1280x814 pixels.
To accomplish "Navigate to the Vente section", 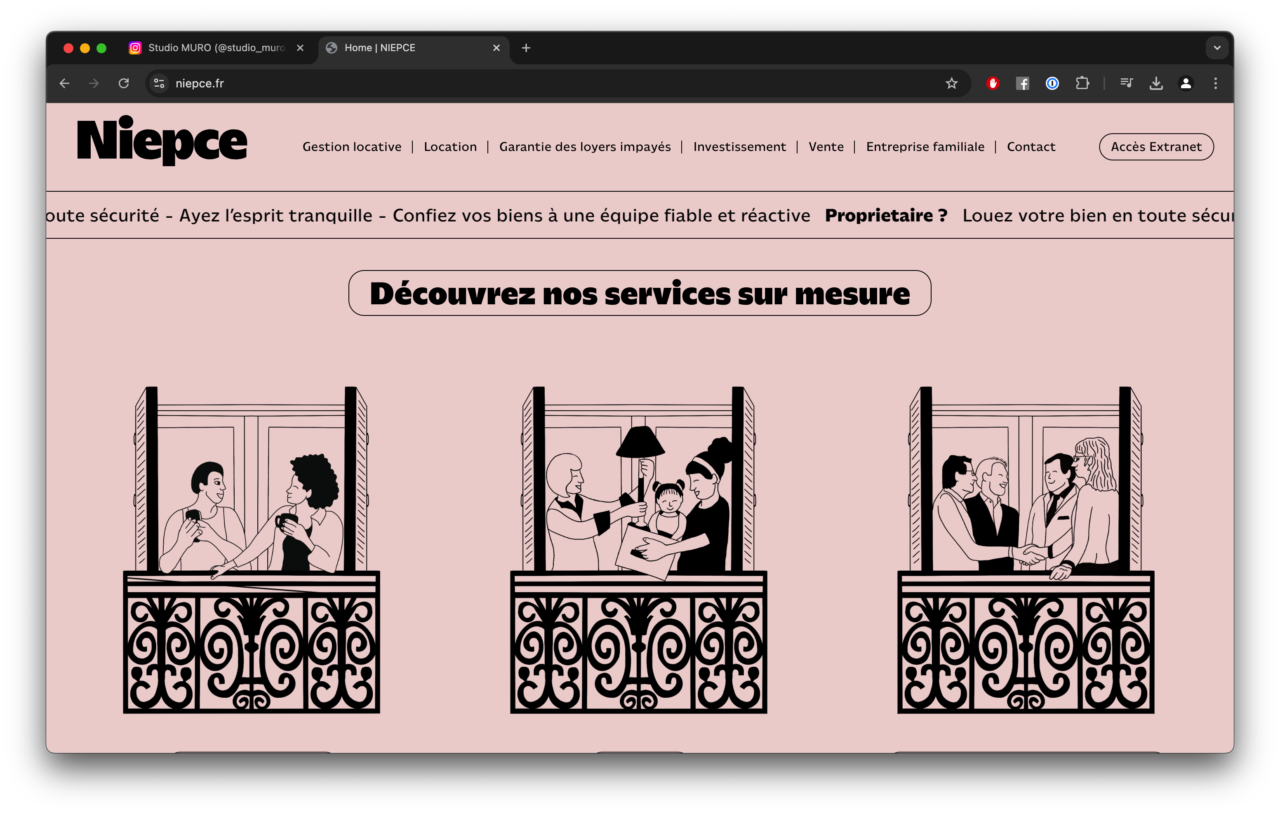I will [x=826, y=147].
